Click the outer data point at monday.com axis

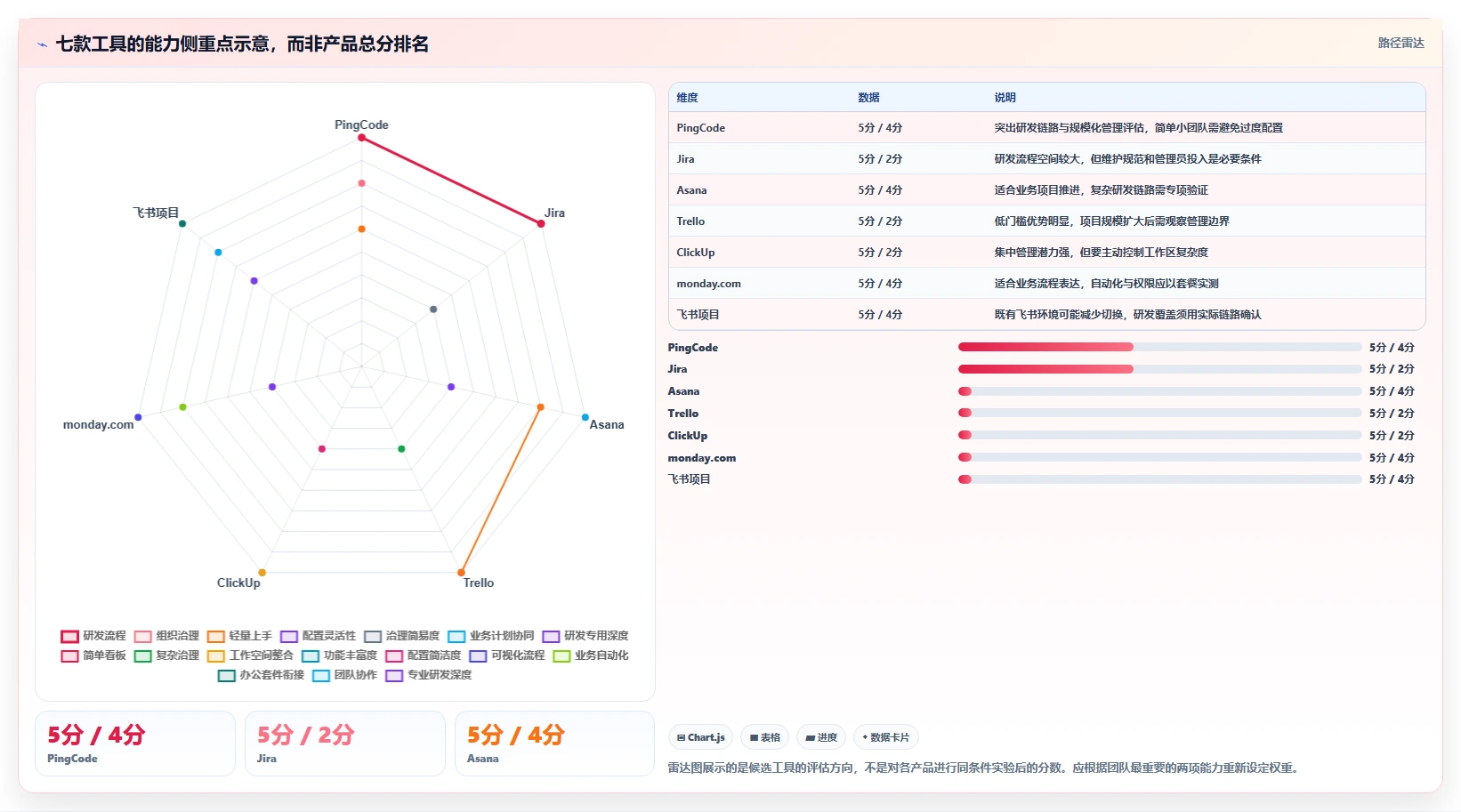tap(138, 417)
